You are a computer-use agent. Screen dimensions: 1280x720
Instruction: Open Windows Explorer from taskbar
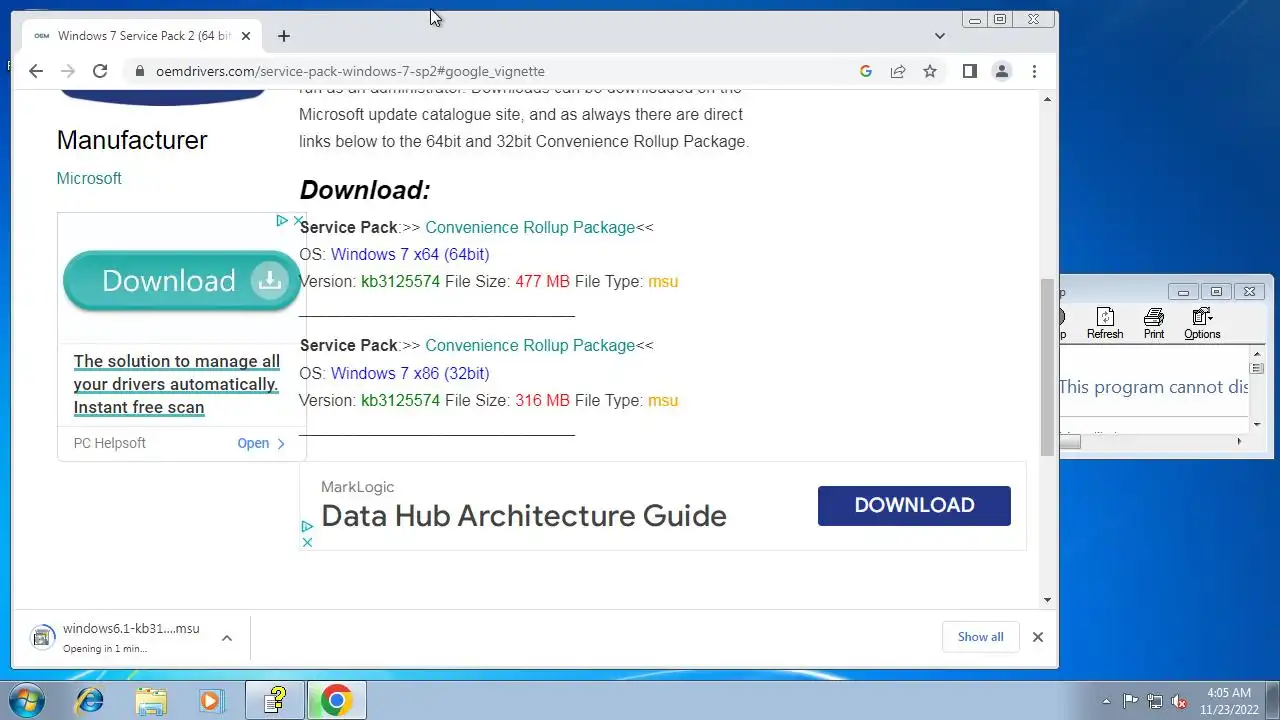(151, 701)
